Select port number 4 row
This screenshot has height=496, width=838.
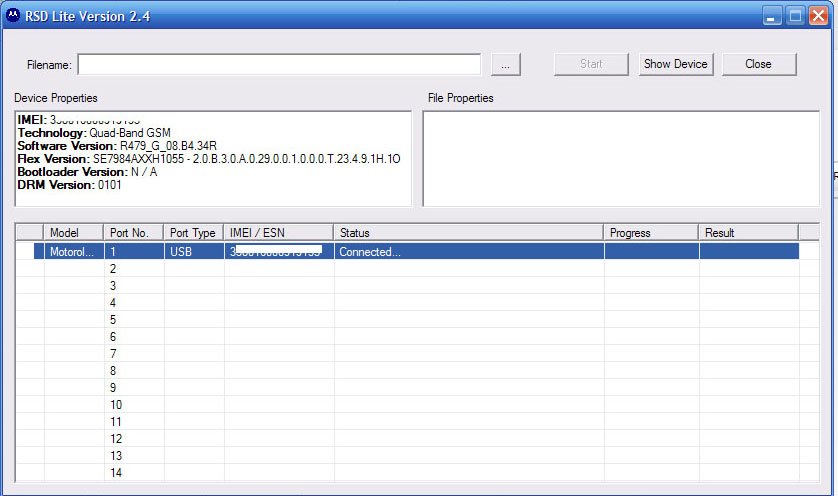pyautogui.click(x=417, y=303)
